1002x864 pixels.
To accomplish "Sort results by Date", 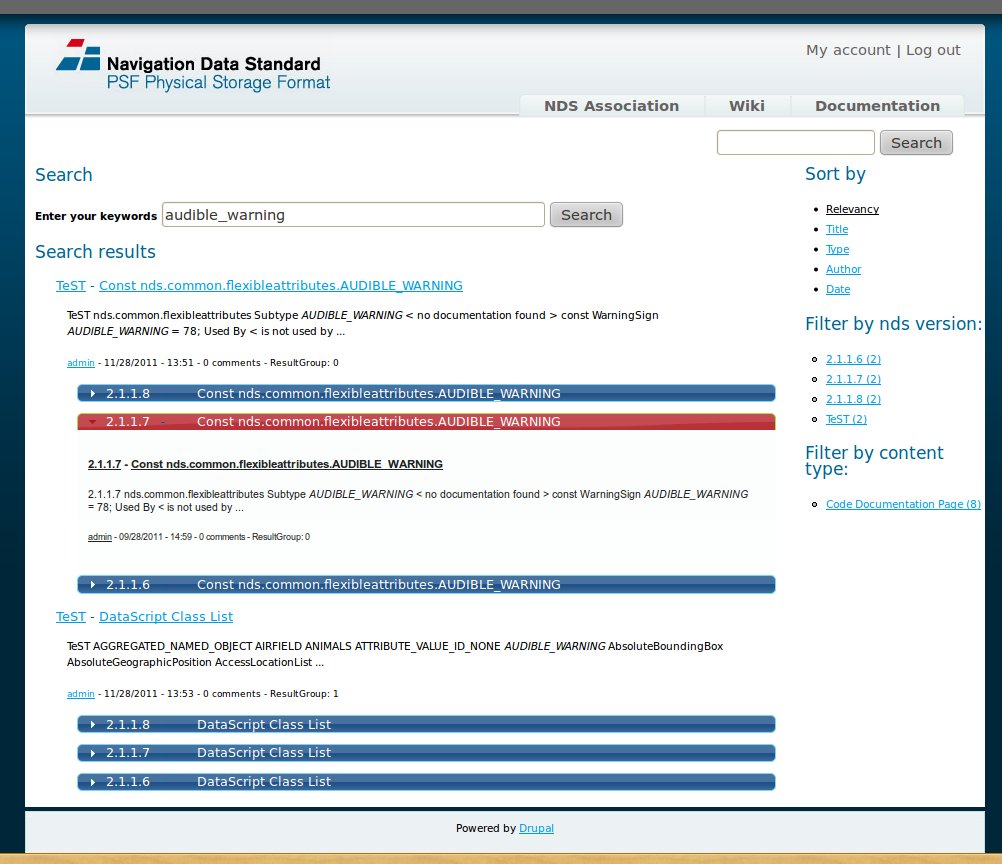I will pos(838,289).
